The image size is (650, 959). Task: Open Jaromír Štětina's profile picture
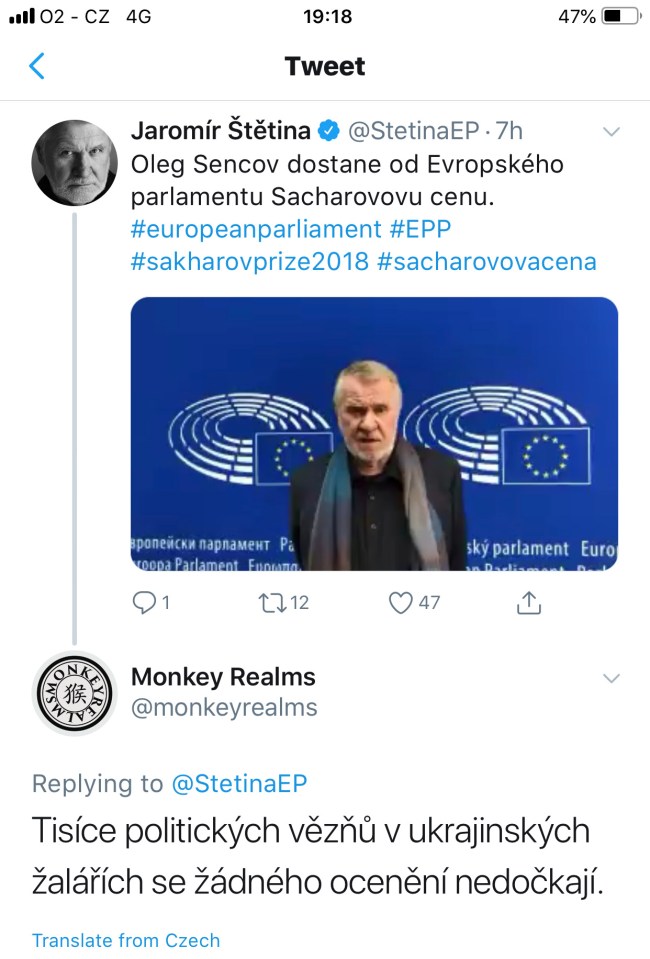tap(74, 162)
